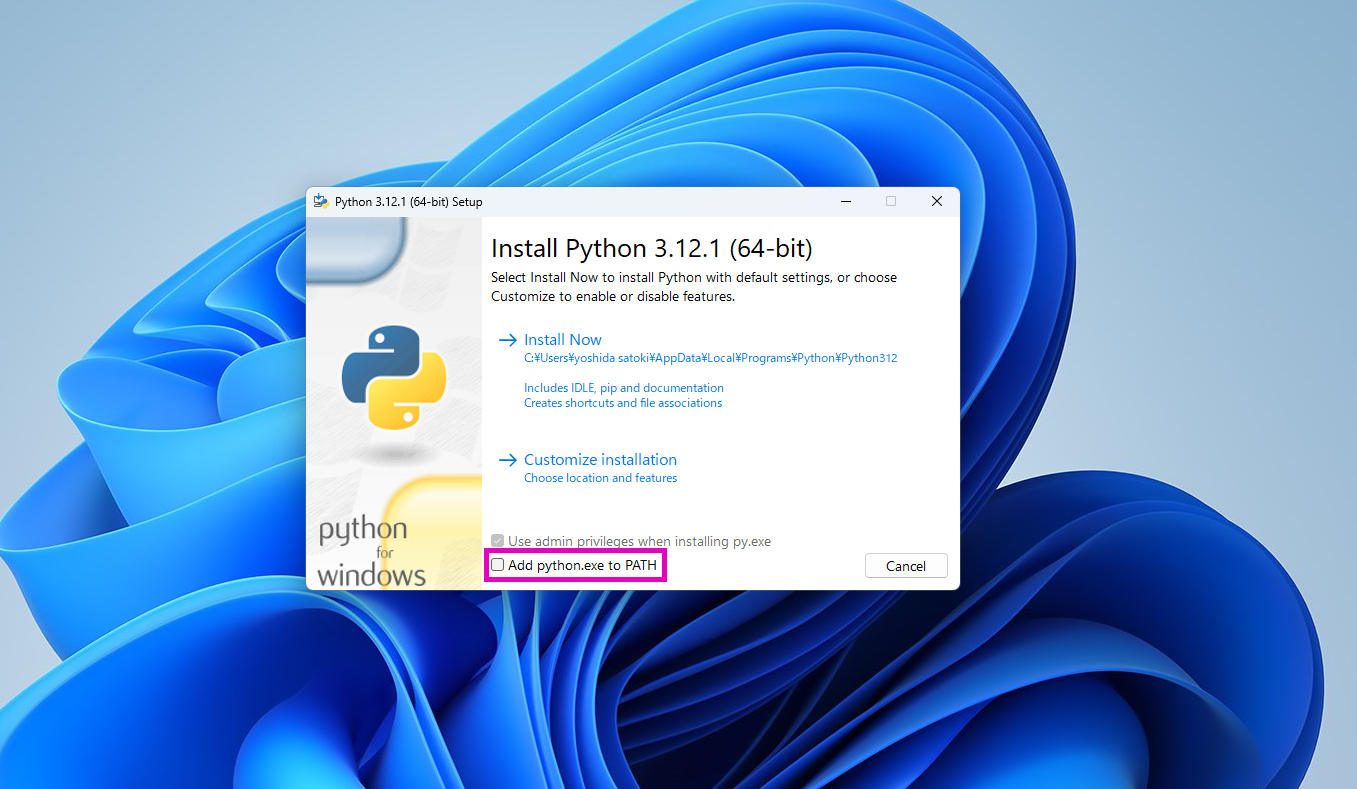Click "Includes IDLE, pip and documentation" line
The height and width of the screenshot is (789, 1357).
coord(623,388)
